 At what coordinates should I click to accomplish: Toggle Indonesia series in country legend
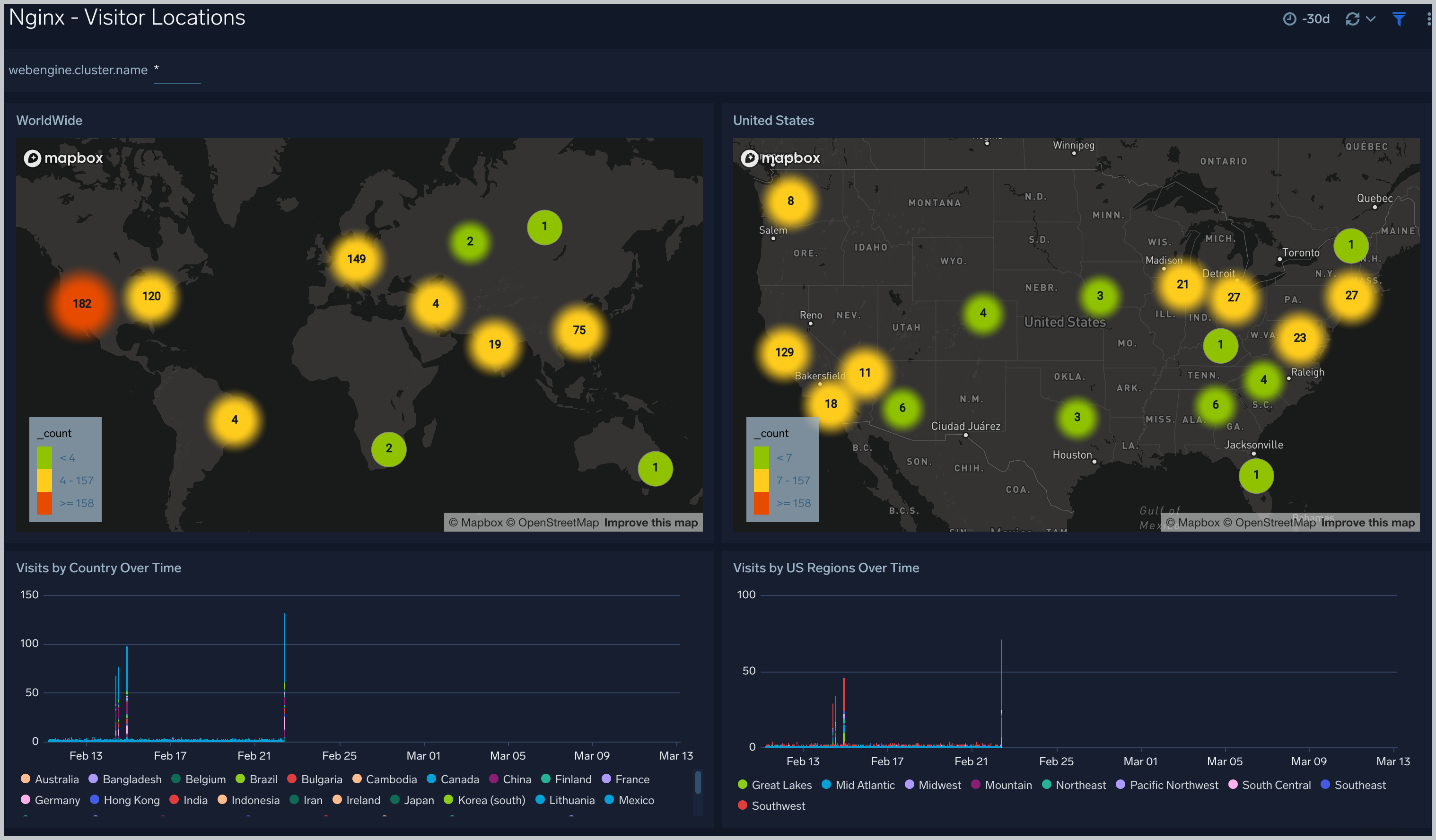[x=248, y=800]
